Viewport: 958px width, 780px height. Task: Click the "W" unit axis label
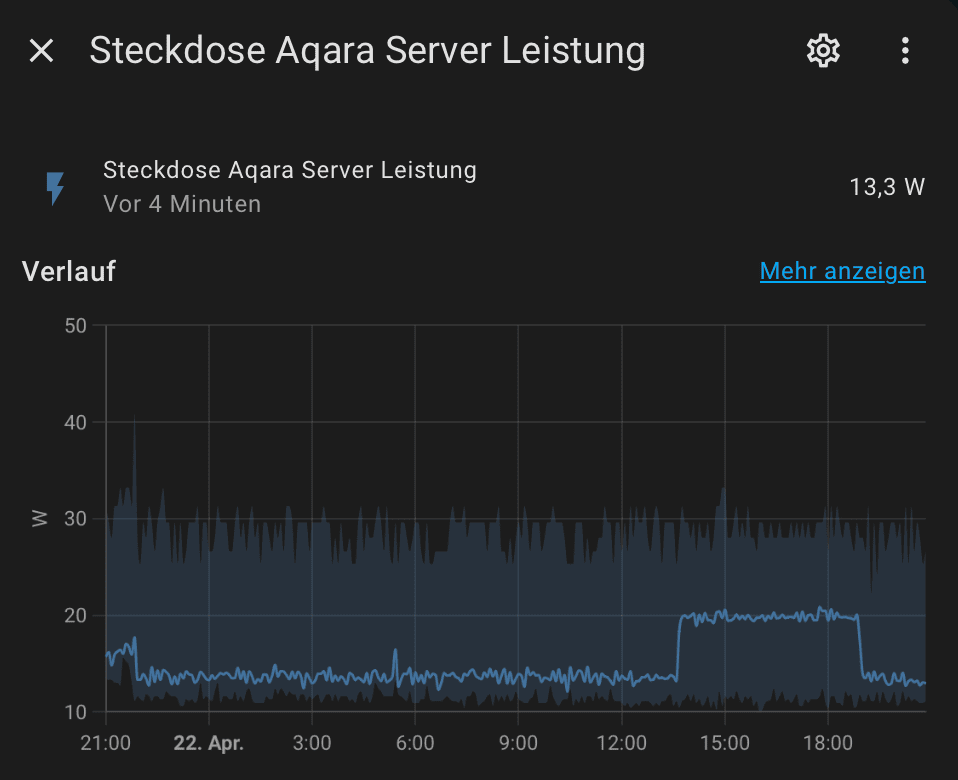pos(40,518)
